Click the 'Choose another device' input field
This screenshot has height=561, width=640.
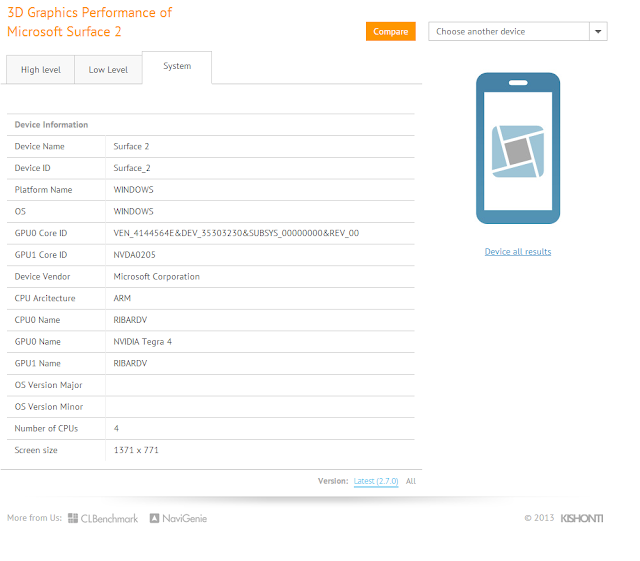pyautogui.click(x=509, y=31)
